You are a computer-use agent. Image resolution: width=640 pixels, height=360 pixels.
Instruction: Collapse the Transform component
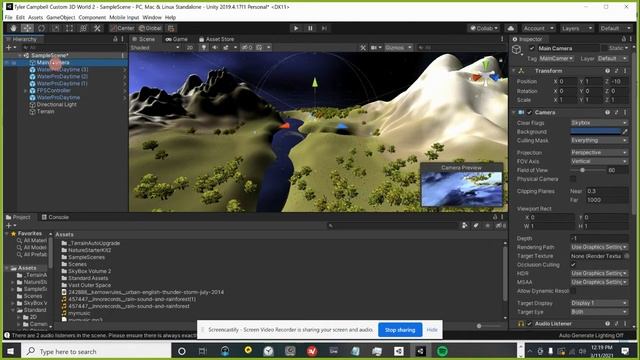pyautogui.click(x=514, y=71)
